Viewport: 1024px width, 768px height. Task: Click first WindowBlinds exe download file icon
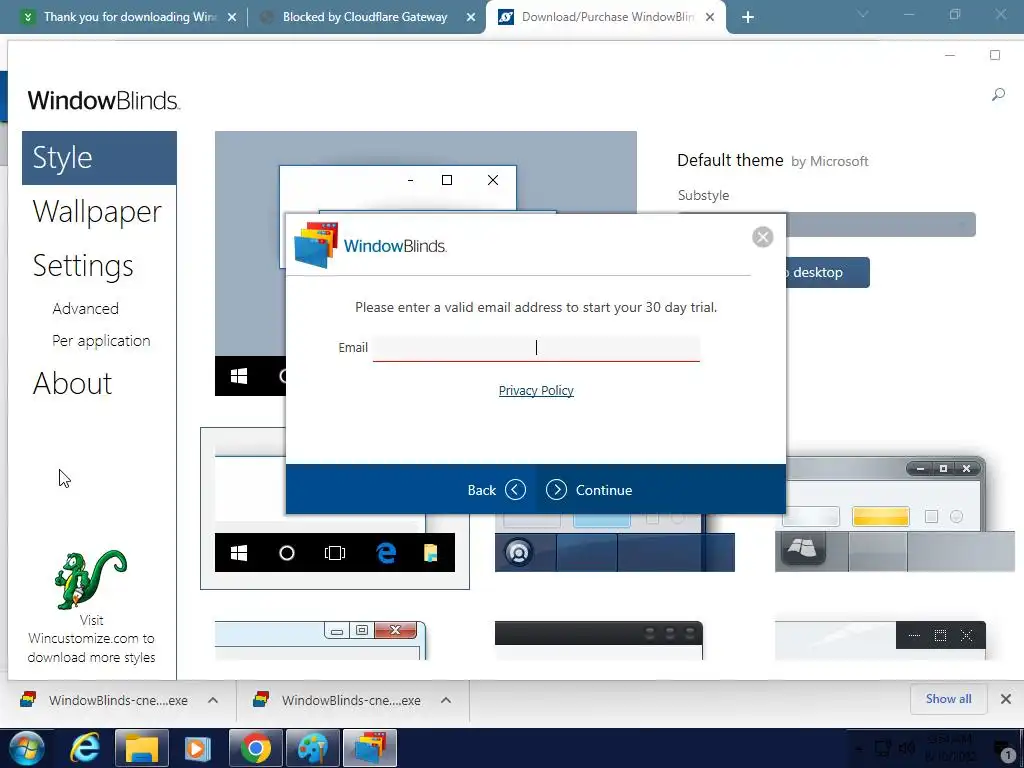coord(28,699)
